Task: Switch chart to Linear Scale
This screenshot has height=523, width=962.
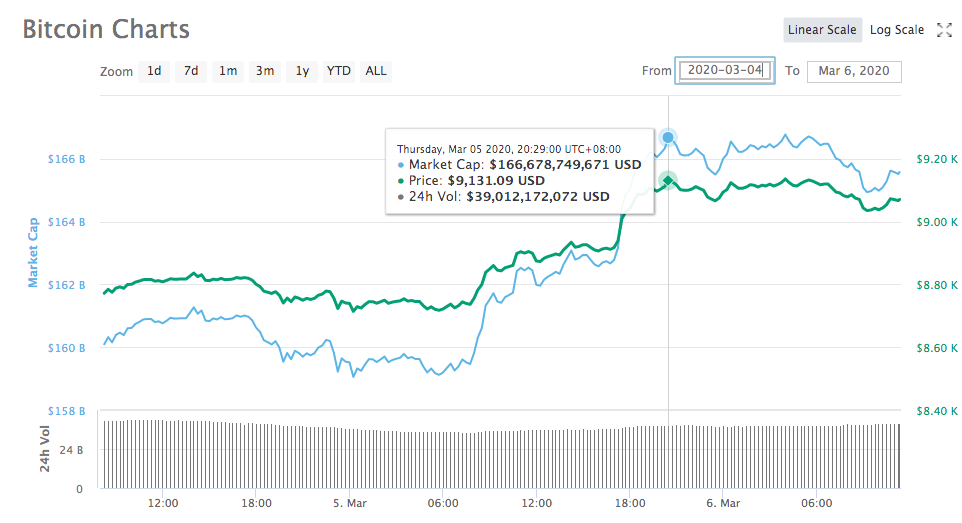Action: click(822, 29)
